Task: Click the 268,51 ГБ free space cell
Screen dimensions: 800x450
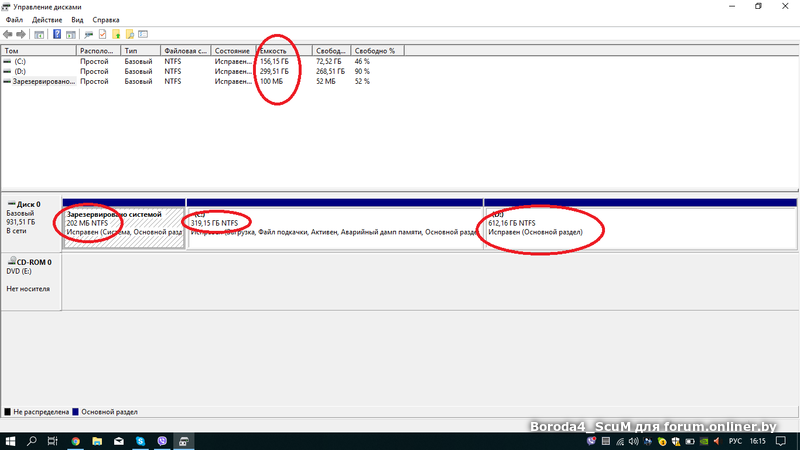Action: 330,71
